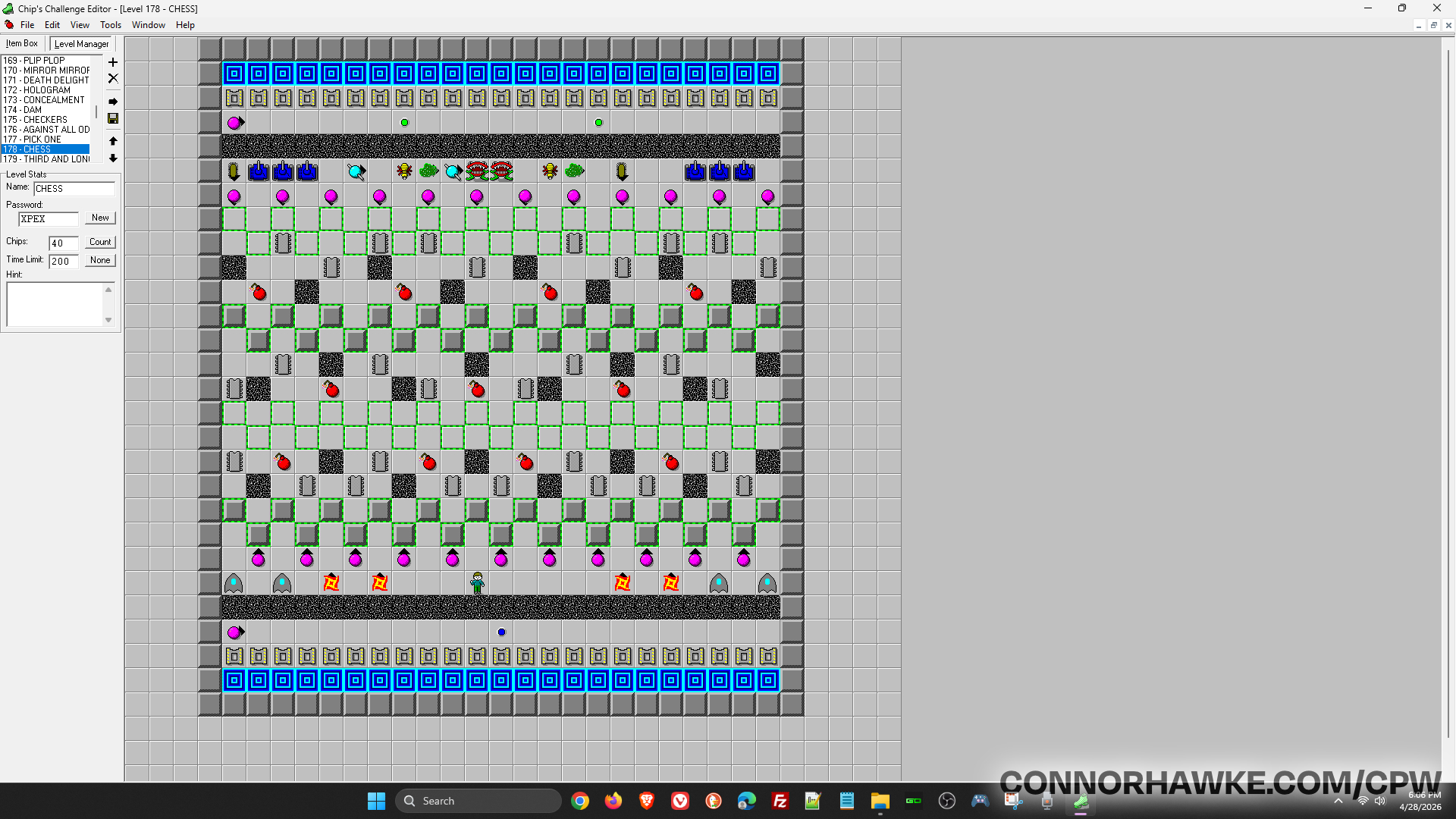Open FileZilla from the taskbar
This screenshot has height=819, width=1456.
pos(780,801)
